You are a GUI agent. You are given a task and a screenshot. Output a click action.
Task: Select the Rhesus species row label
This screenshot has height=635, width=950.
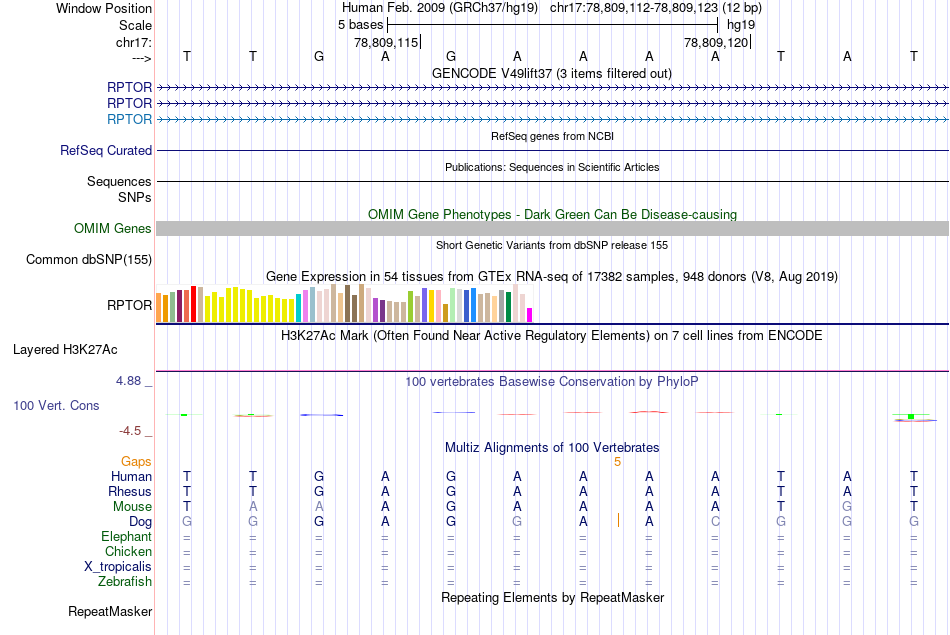pyautogui.click(x=130, y=491)
